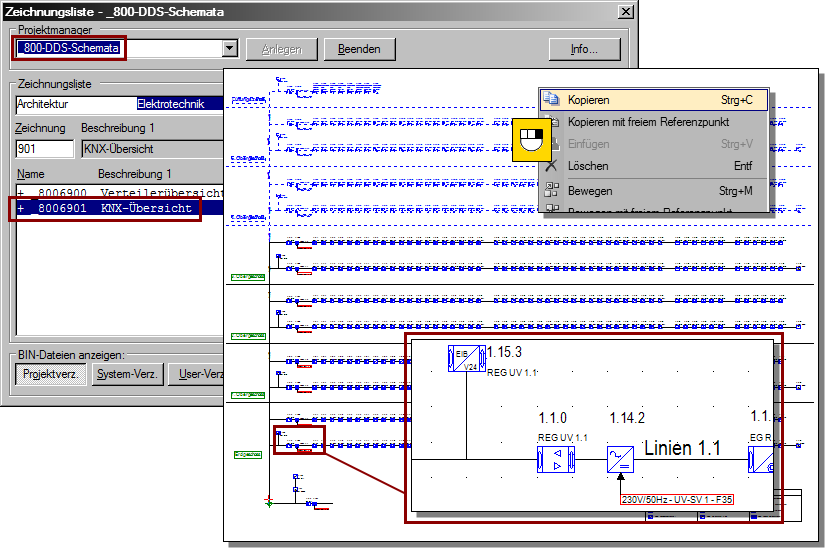Click the yellow mouse-button indicator icon
Viewport: 834px width, 557px height.
(532, 141)
